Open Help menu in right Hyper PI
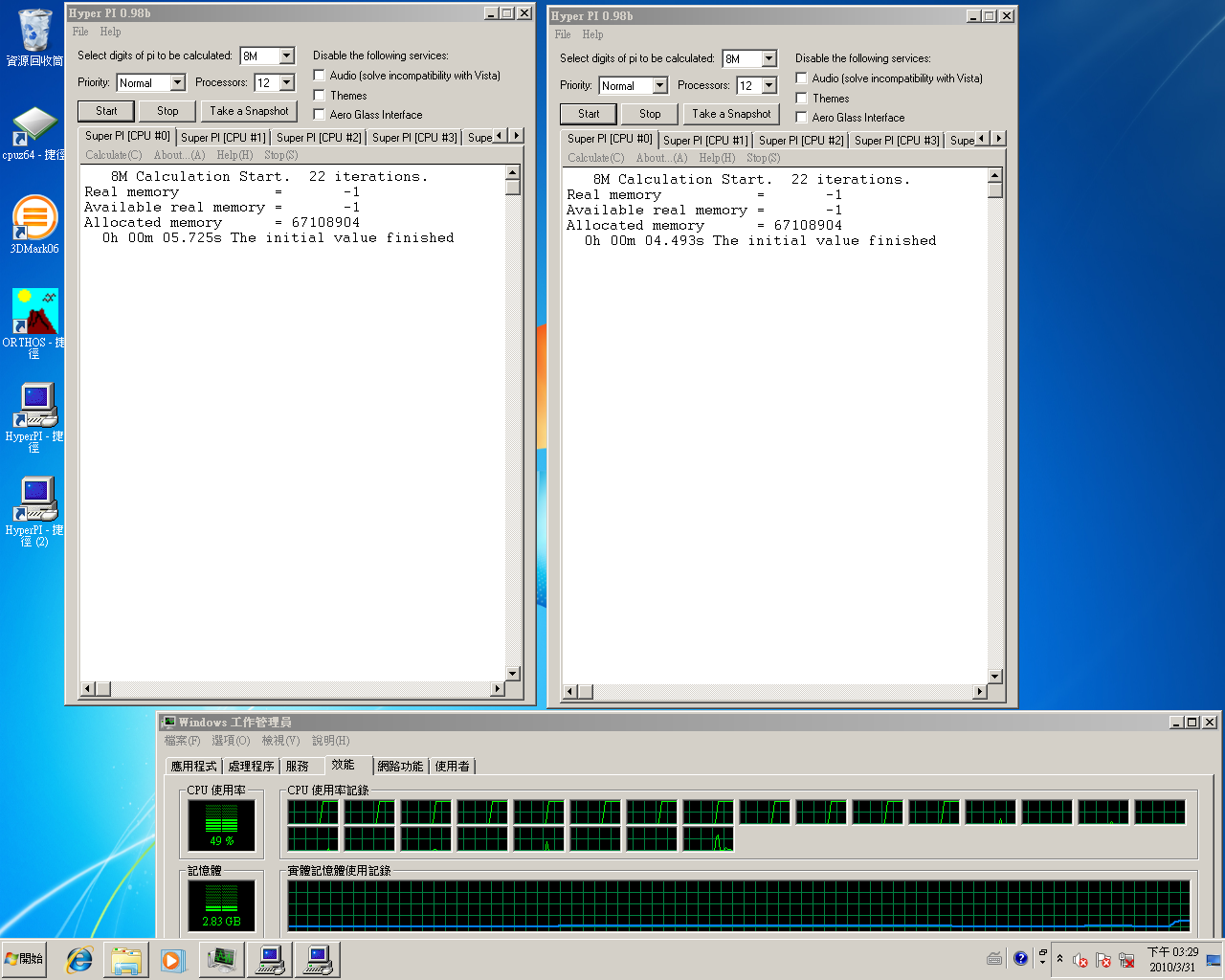 (x=592, y=34)
